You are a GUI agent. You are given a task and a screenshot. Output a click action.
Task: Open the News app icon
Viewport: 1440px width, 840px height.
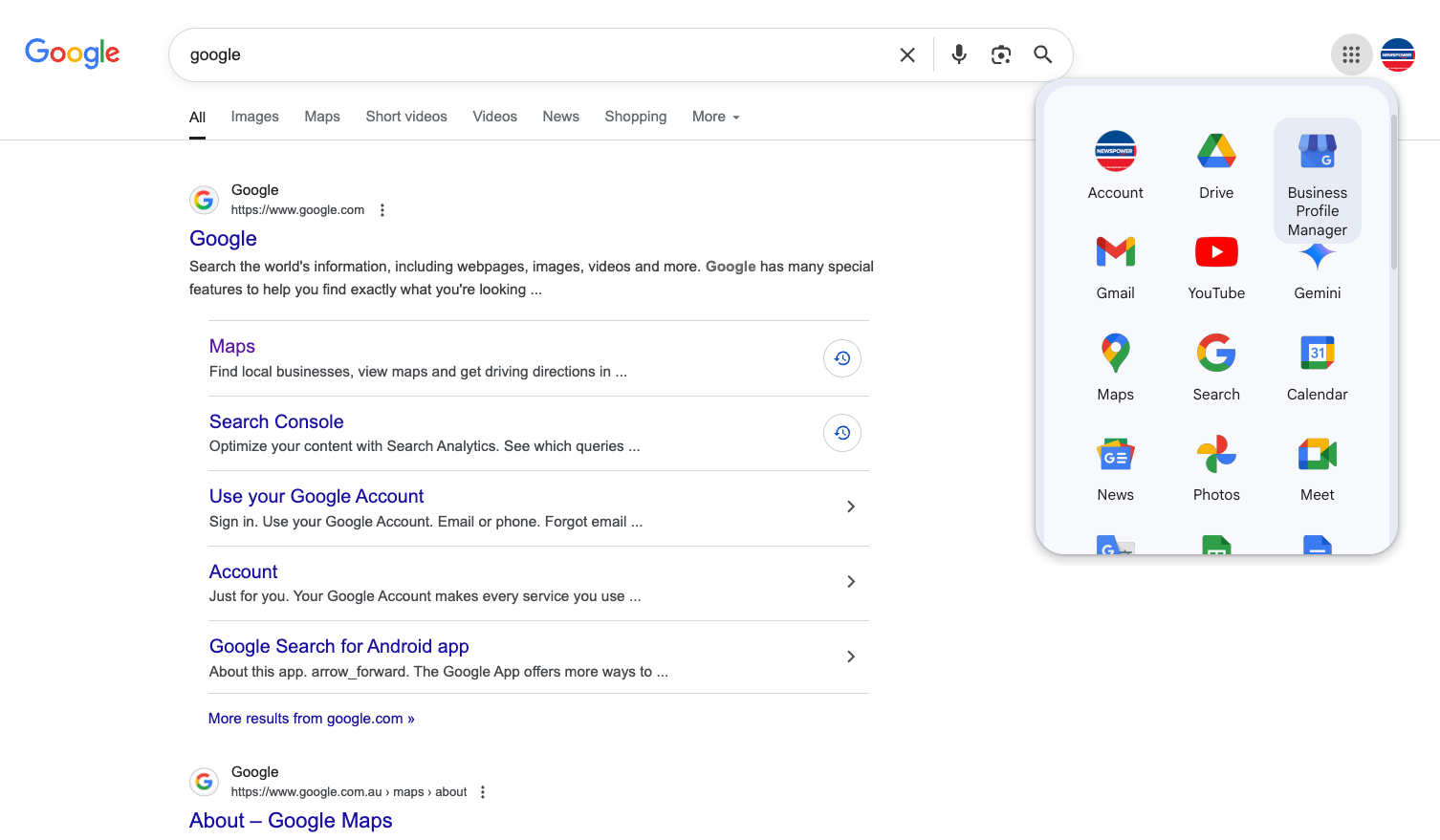pos(1115,469)
